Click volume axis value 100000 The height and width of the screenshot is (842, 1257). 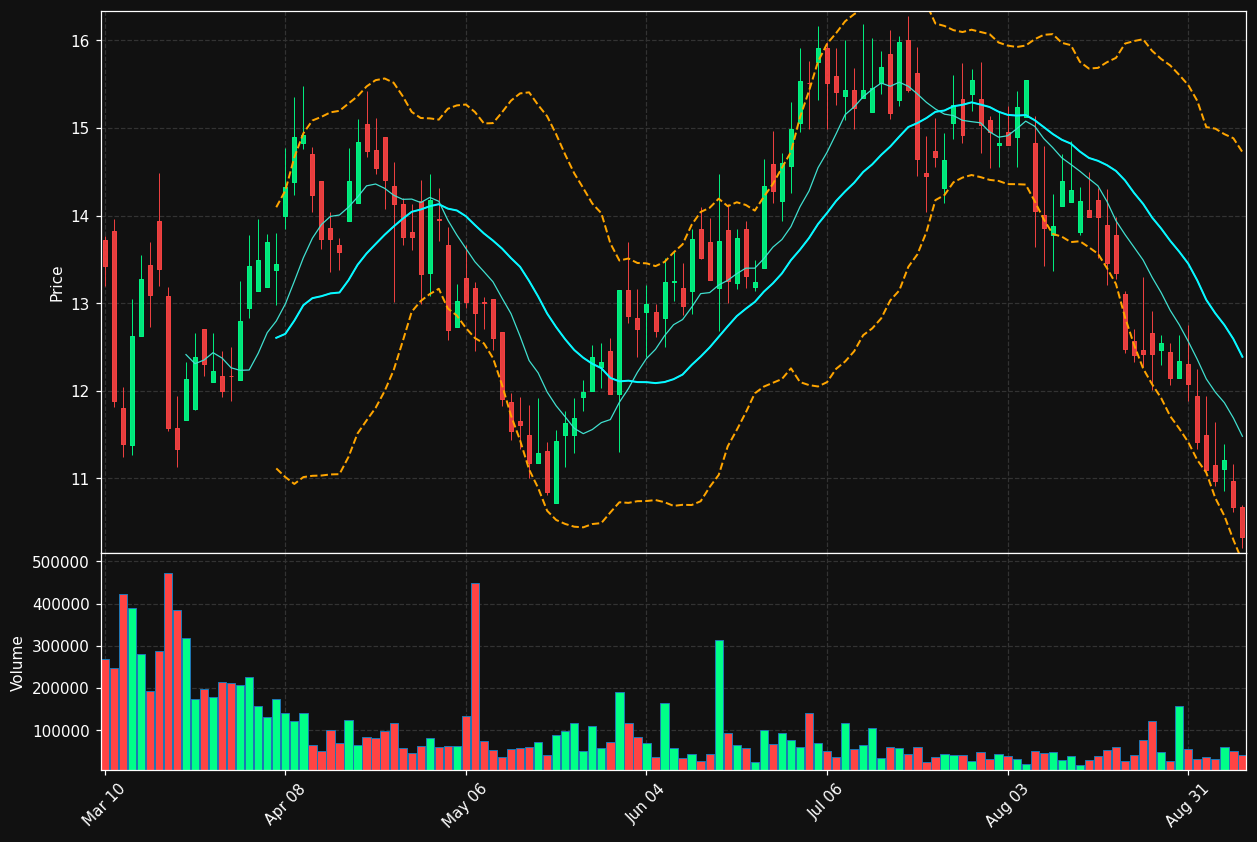62,732
